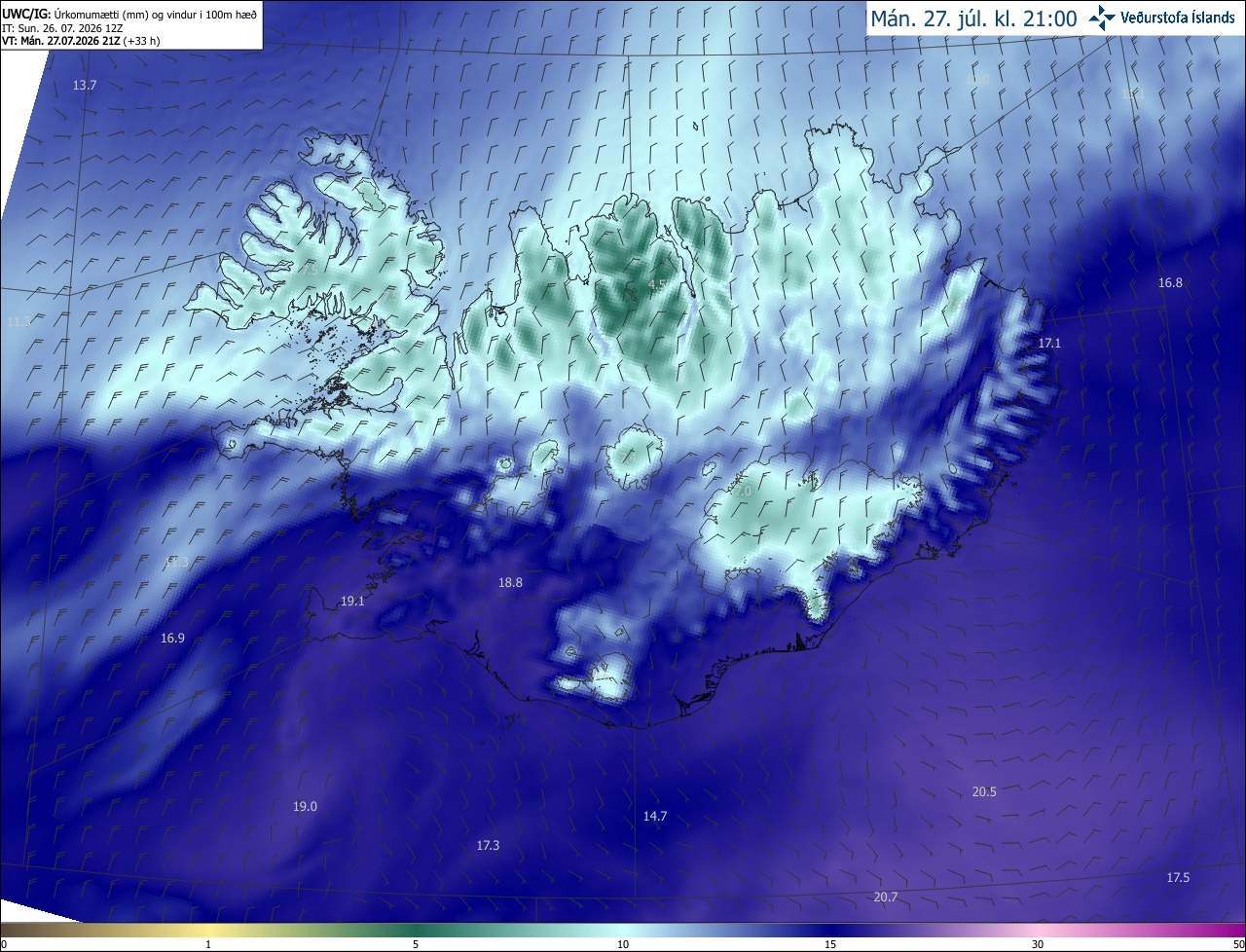Click the 19.0 value label in the south

click(306, 806)
